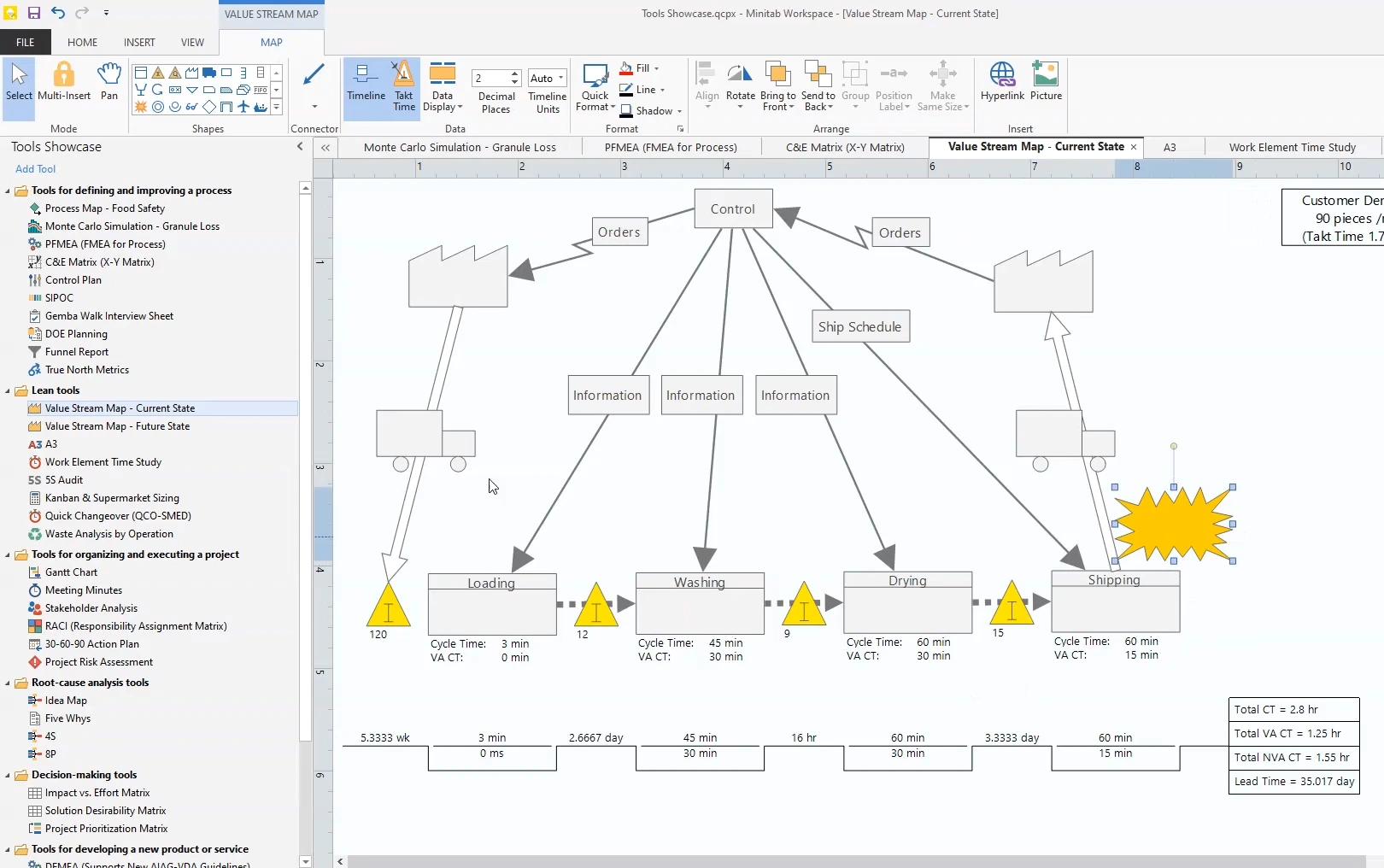Switch to the Work Element Time Study tab
1384x868 pixels.
[1292, 147]
